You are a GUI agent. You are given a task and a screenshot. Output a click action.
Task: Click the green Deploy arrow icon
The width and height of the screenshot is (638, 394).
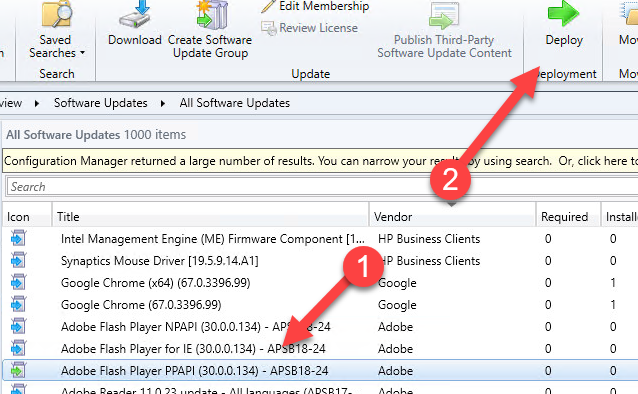(563, 14)
